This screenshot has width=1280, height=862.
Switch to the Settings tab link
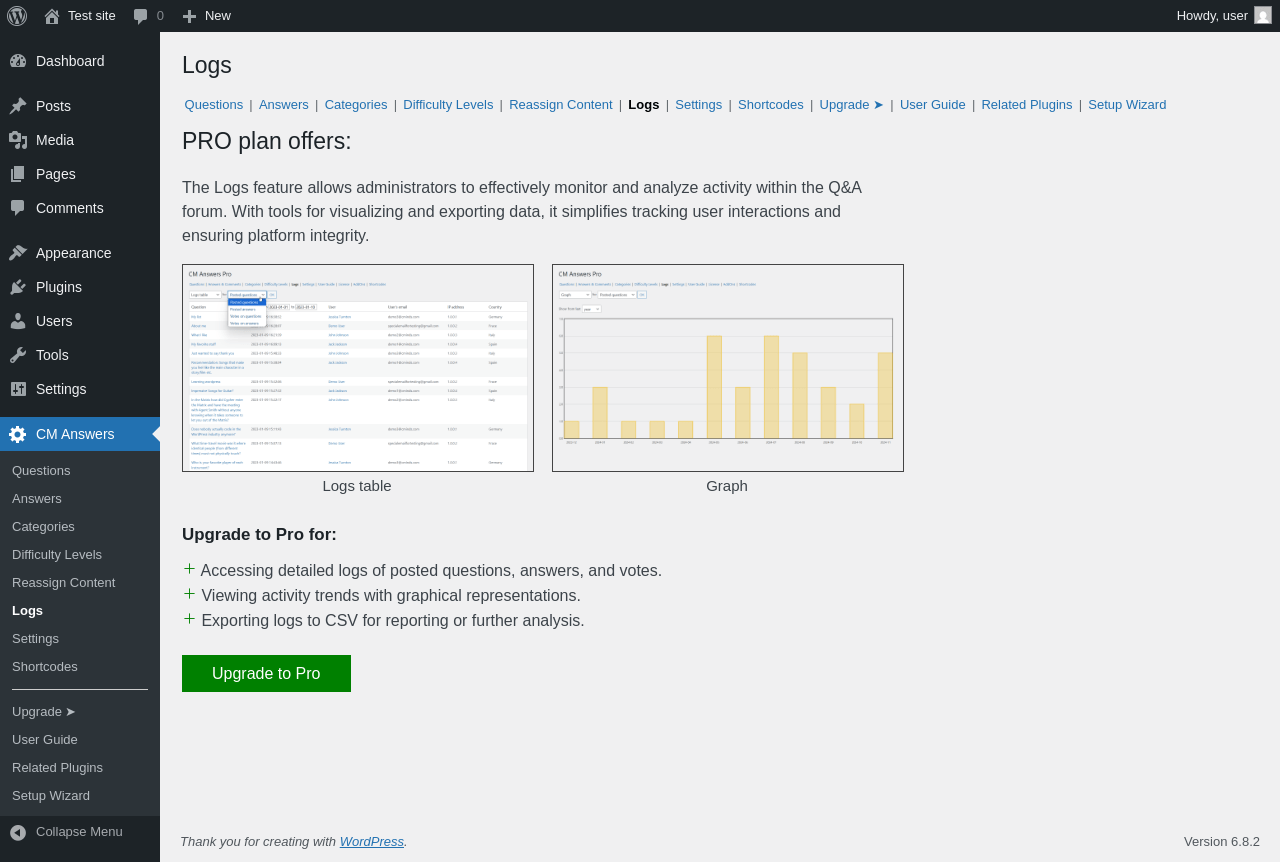point(699,104)
